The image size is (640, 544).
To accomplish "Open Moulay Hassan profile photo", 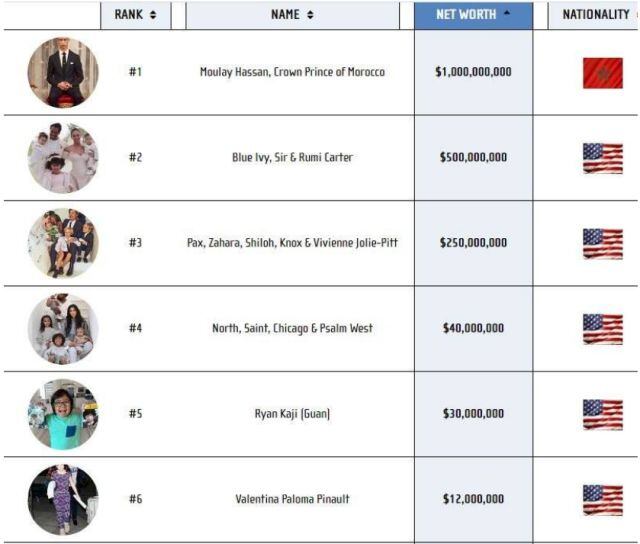I will coord(63,73).
